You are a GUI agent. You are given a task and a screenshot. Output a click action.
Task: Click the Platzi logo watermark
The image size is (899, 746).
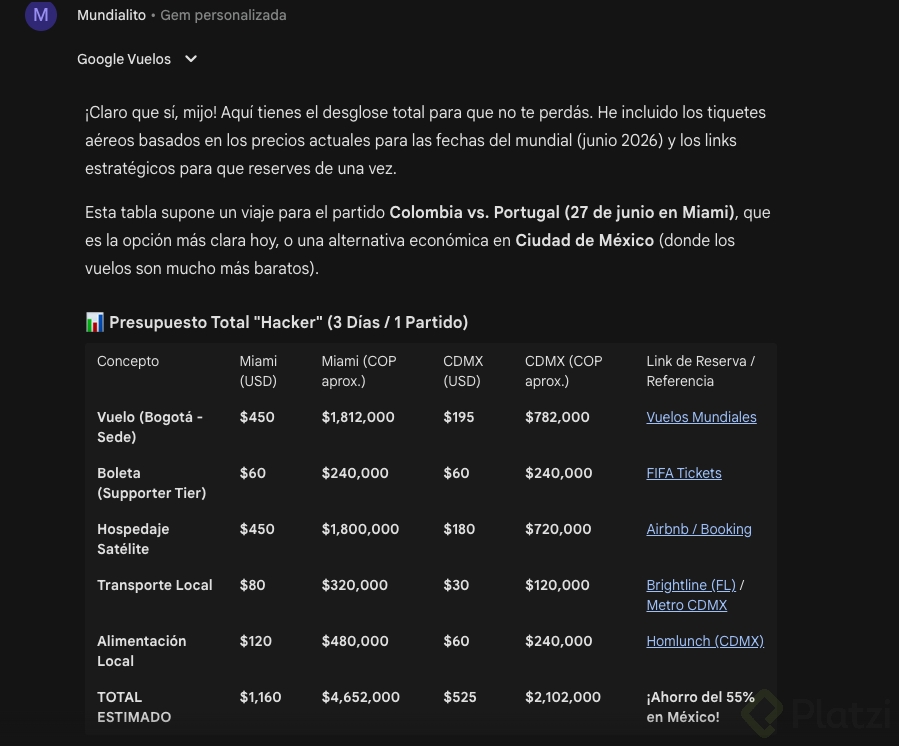tap(820, 713)
